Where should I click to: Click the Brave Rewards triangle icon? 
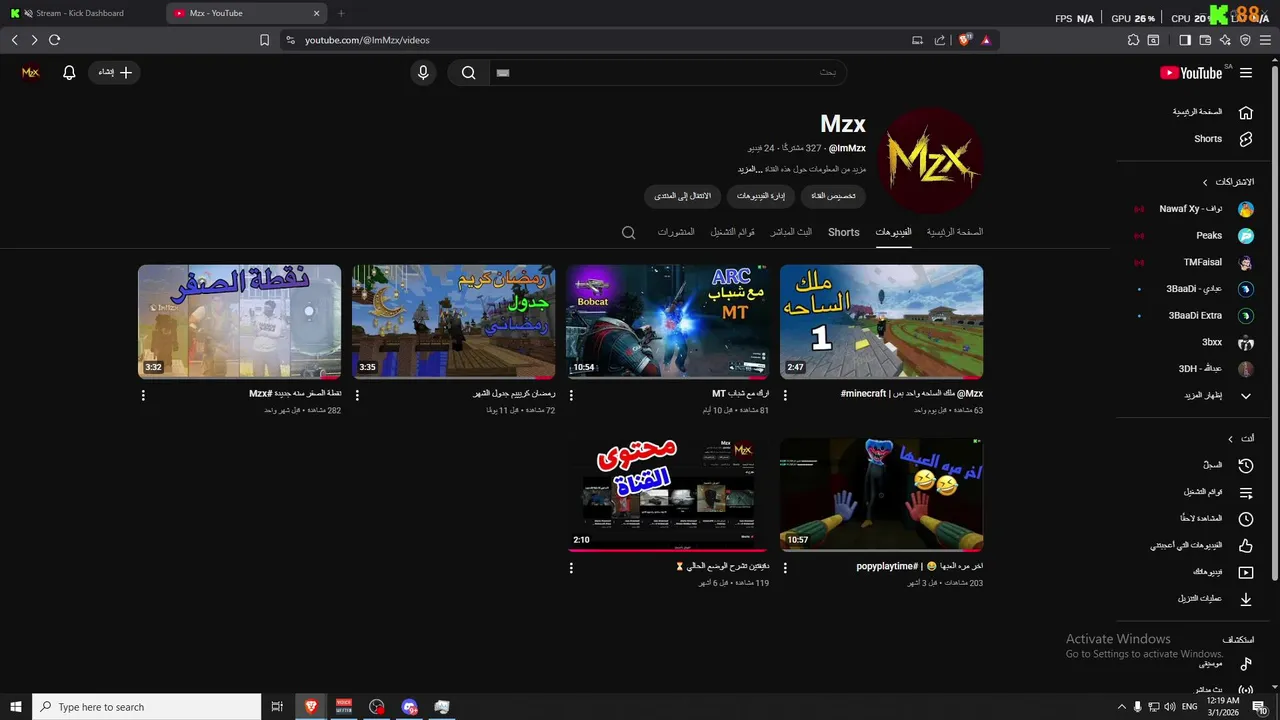[986, 40]
